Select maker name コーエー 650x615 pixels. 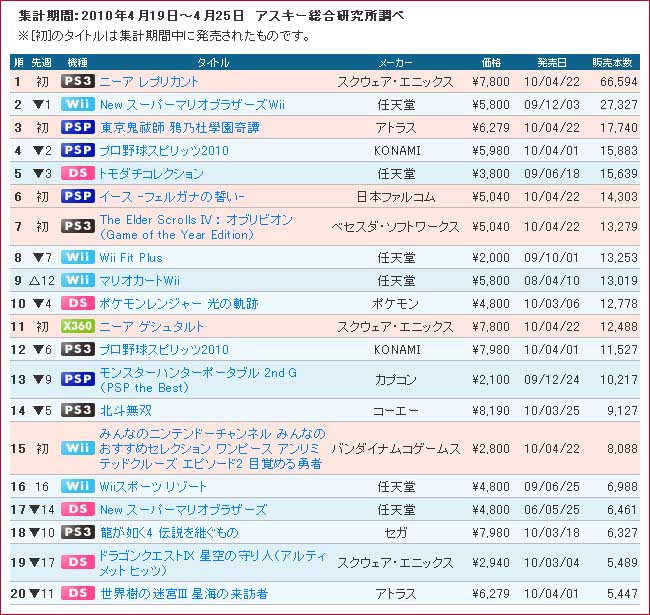[x=395, y=411]
